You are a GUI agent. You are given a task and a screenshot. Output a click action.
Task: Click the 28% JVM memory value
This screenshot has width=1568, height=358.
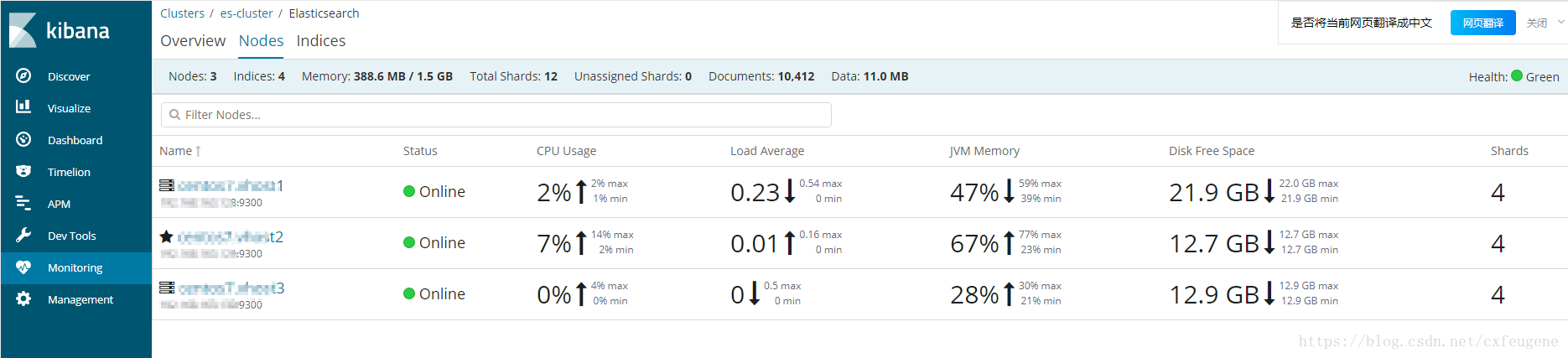coord(974,294)
